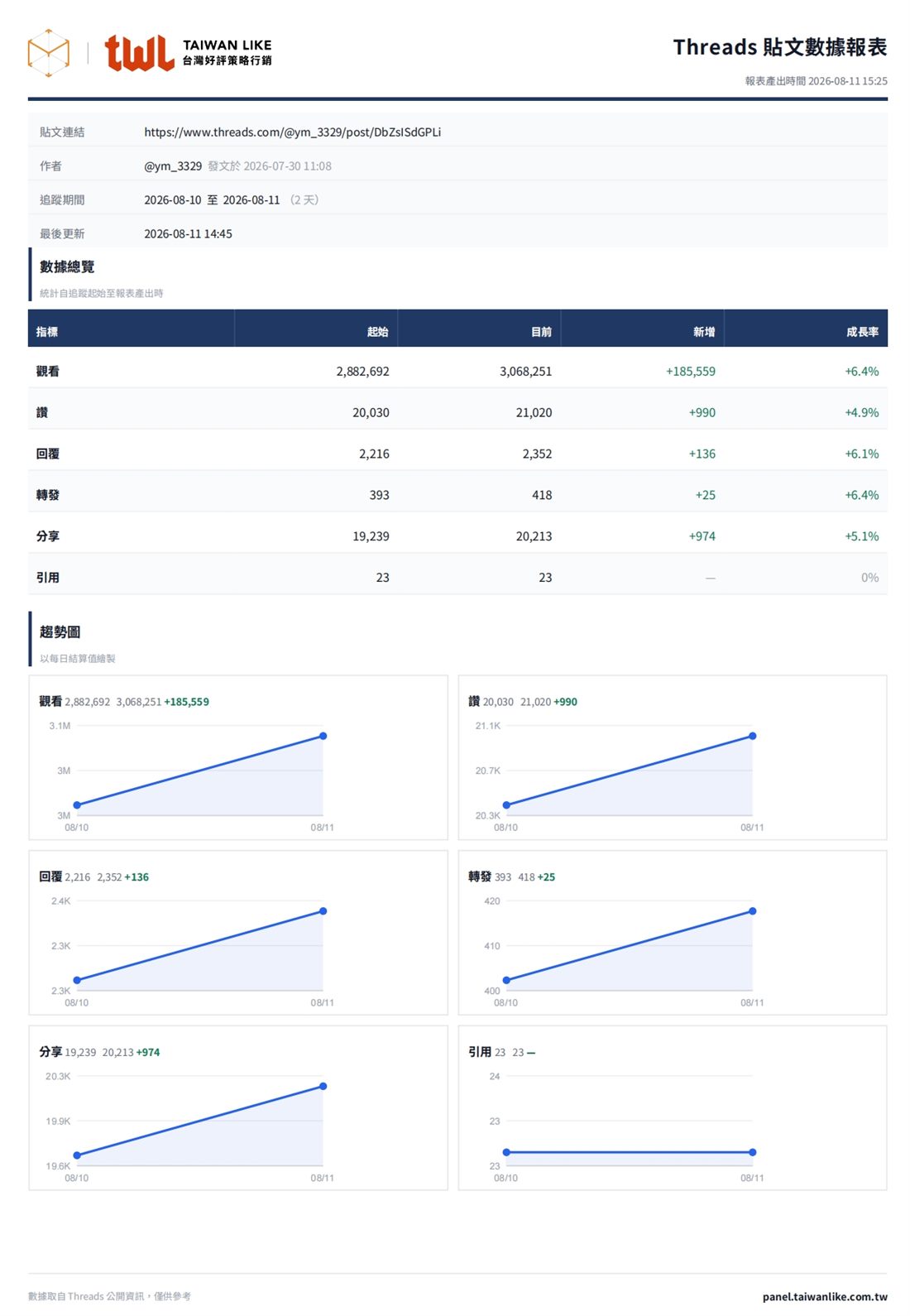This screenshot has height=1316, width=910.
Task: Click the 觀看 row label in table
Action: pyautogui.click(x=48, y=371)
